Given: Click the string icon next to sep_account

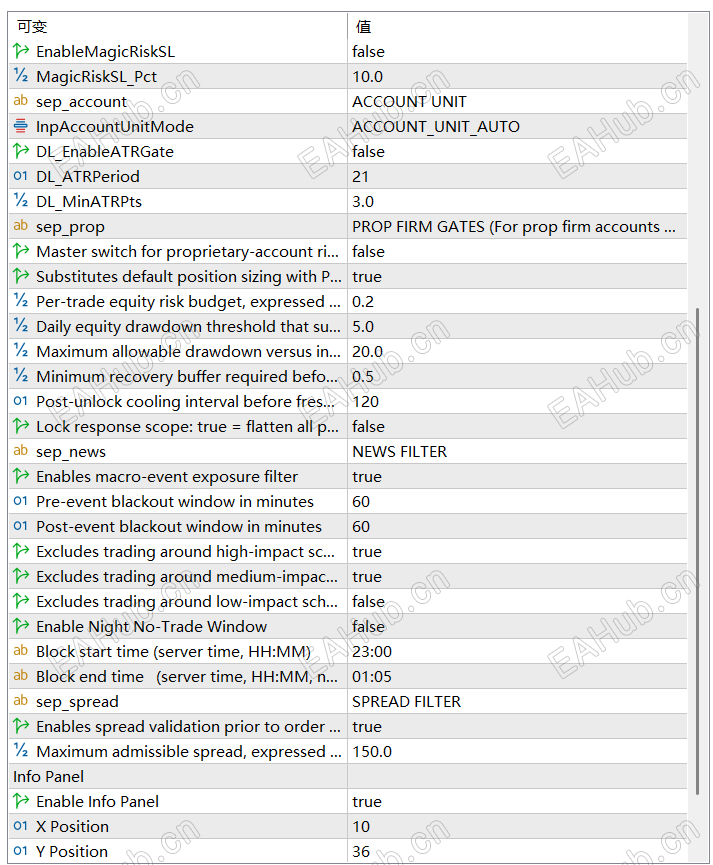Looking at the screenshot, I should tap(21, 101).
